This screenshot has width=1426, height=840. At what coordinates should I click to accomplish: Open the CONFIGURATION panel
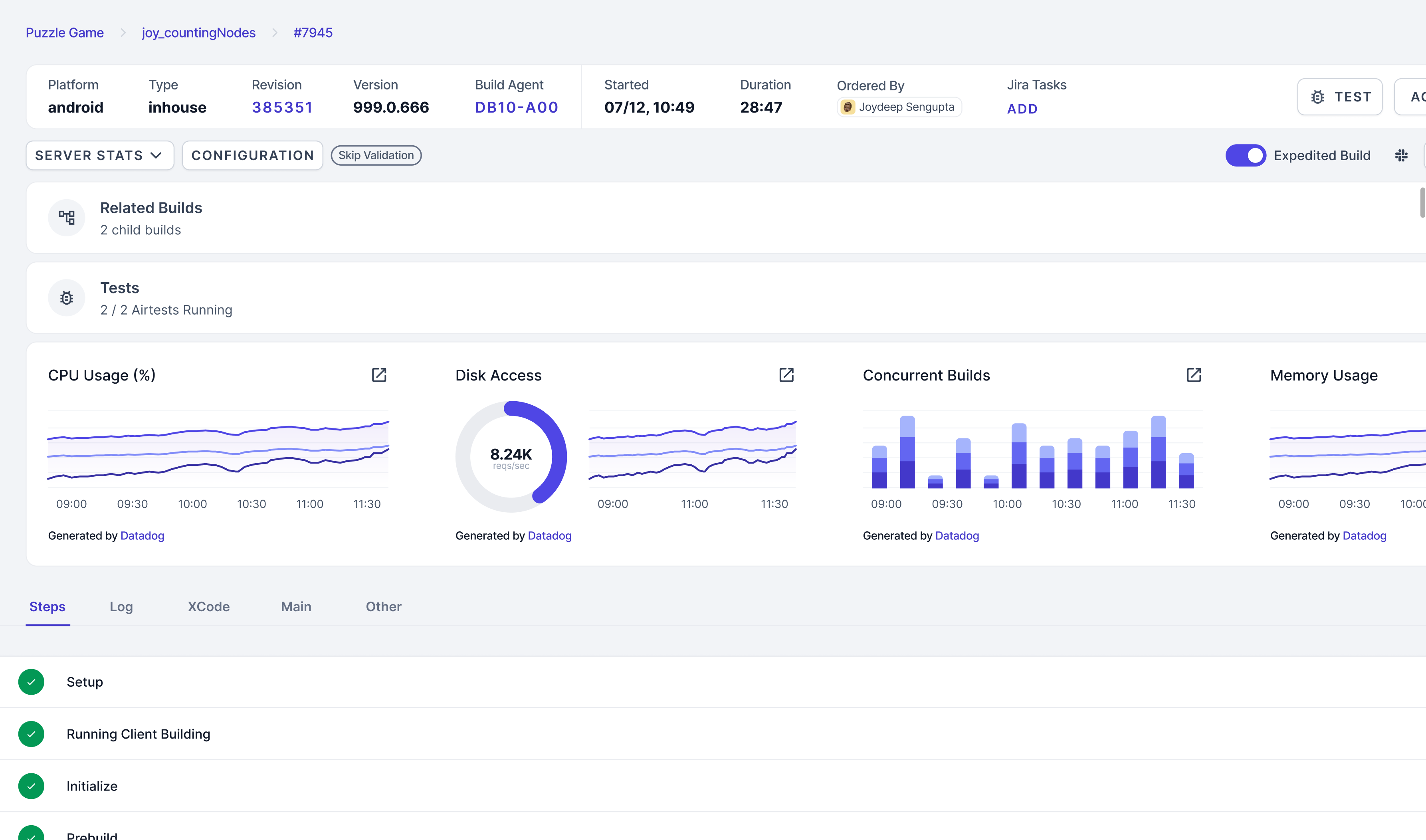[252, 155]
